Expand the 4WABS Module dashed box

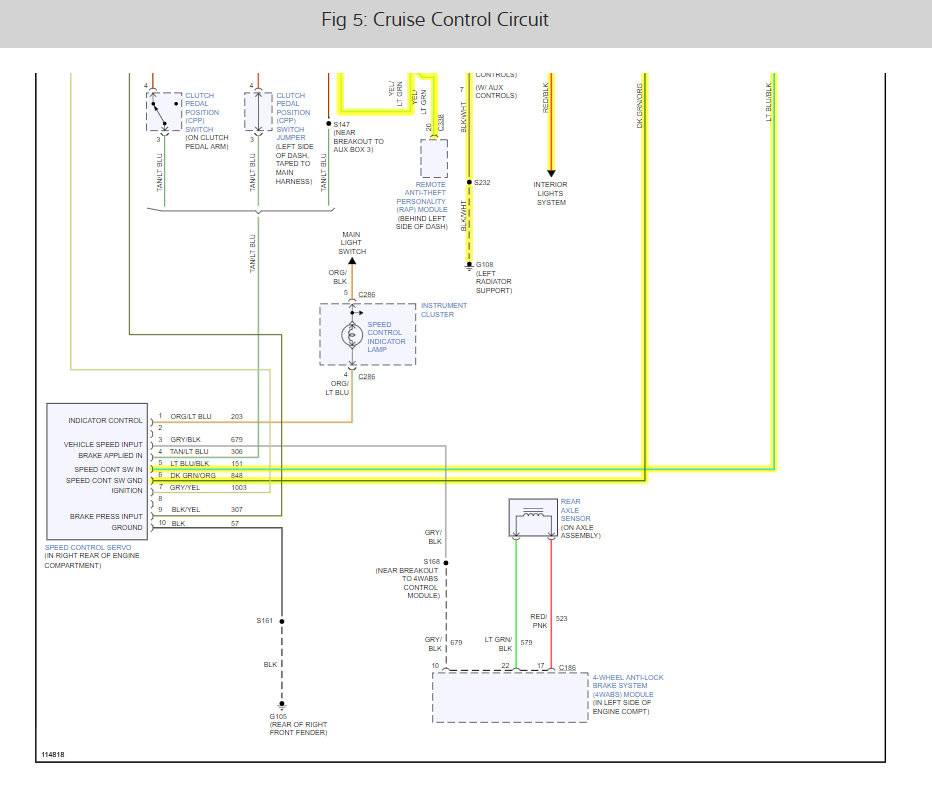pyautogui.click(x=509, y=697)
